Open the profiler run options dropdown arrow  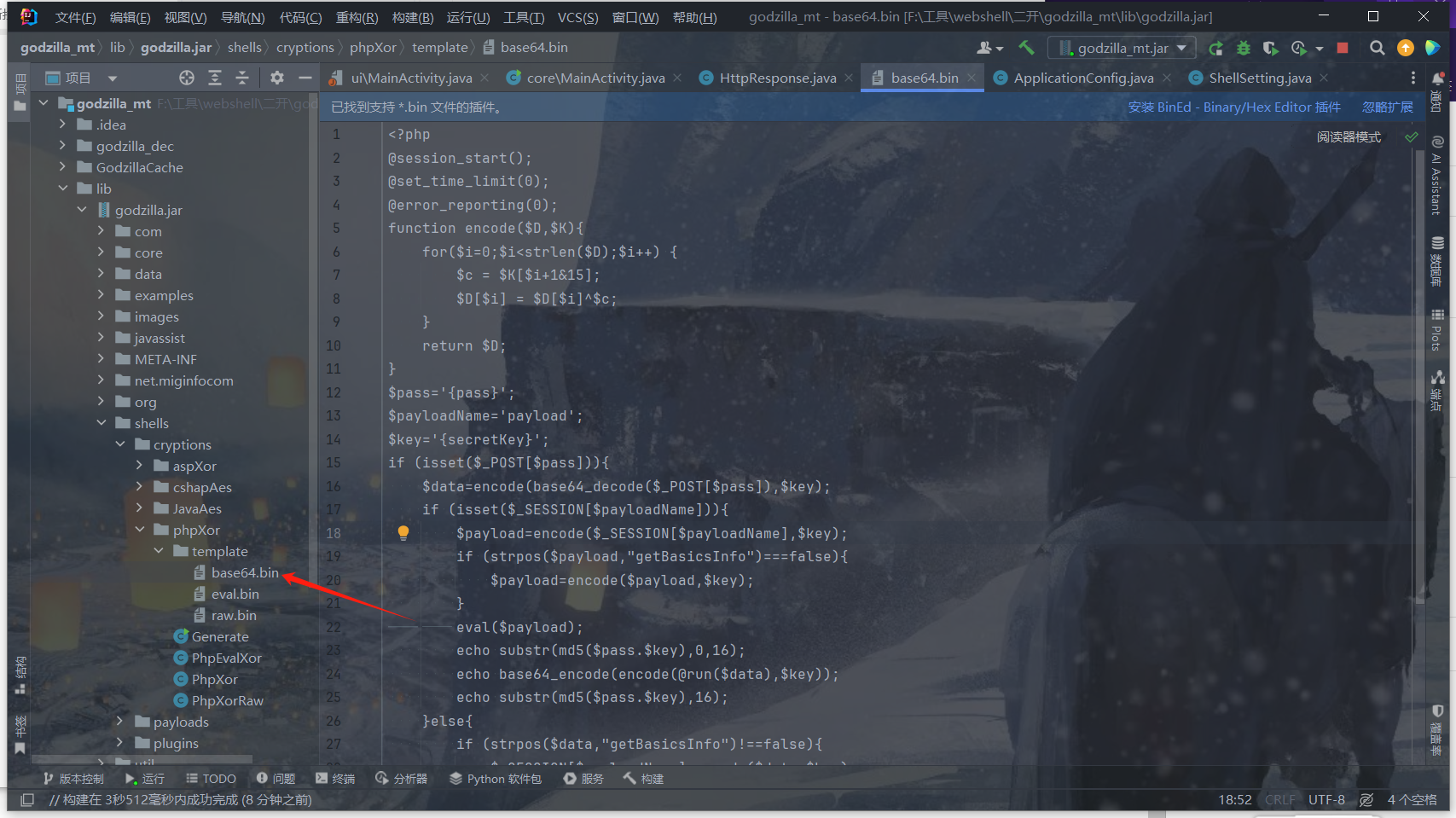[1320, 49]
